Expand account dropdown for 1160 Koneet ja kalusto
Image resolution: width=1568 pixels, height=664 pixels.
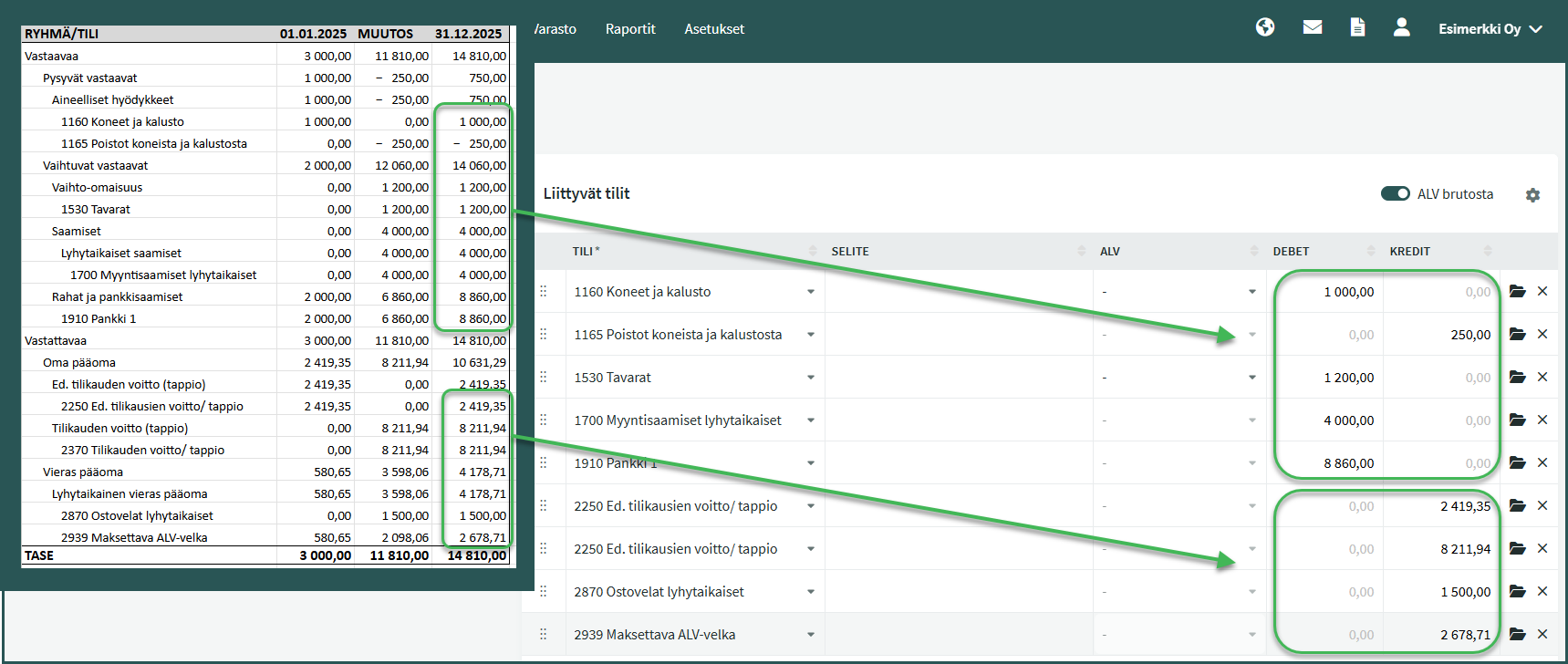810,292
